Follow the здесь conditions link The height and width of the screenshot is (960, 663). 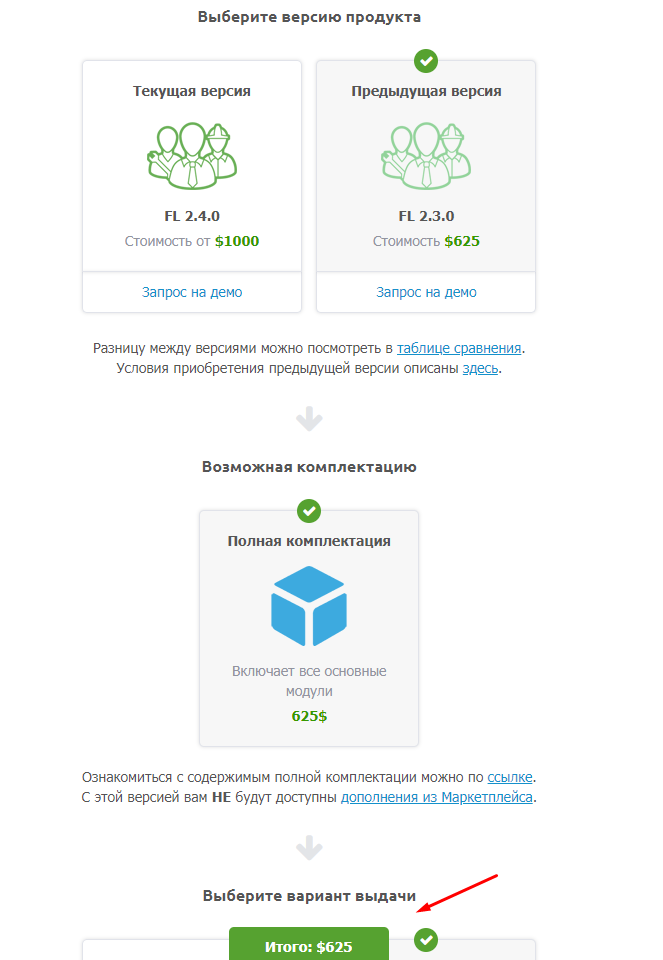(x=479, y=368)
